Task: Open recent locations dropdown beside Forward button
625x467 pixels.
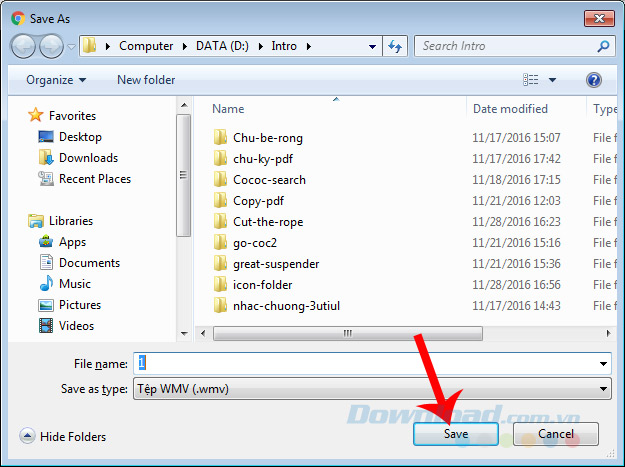Action: 71,47
